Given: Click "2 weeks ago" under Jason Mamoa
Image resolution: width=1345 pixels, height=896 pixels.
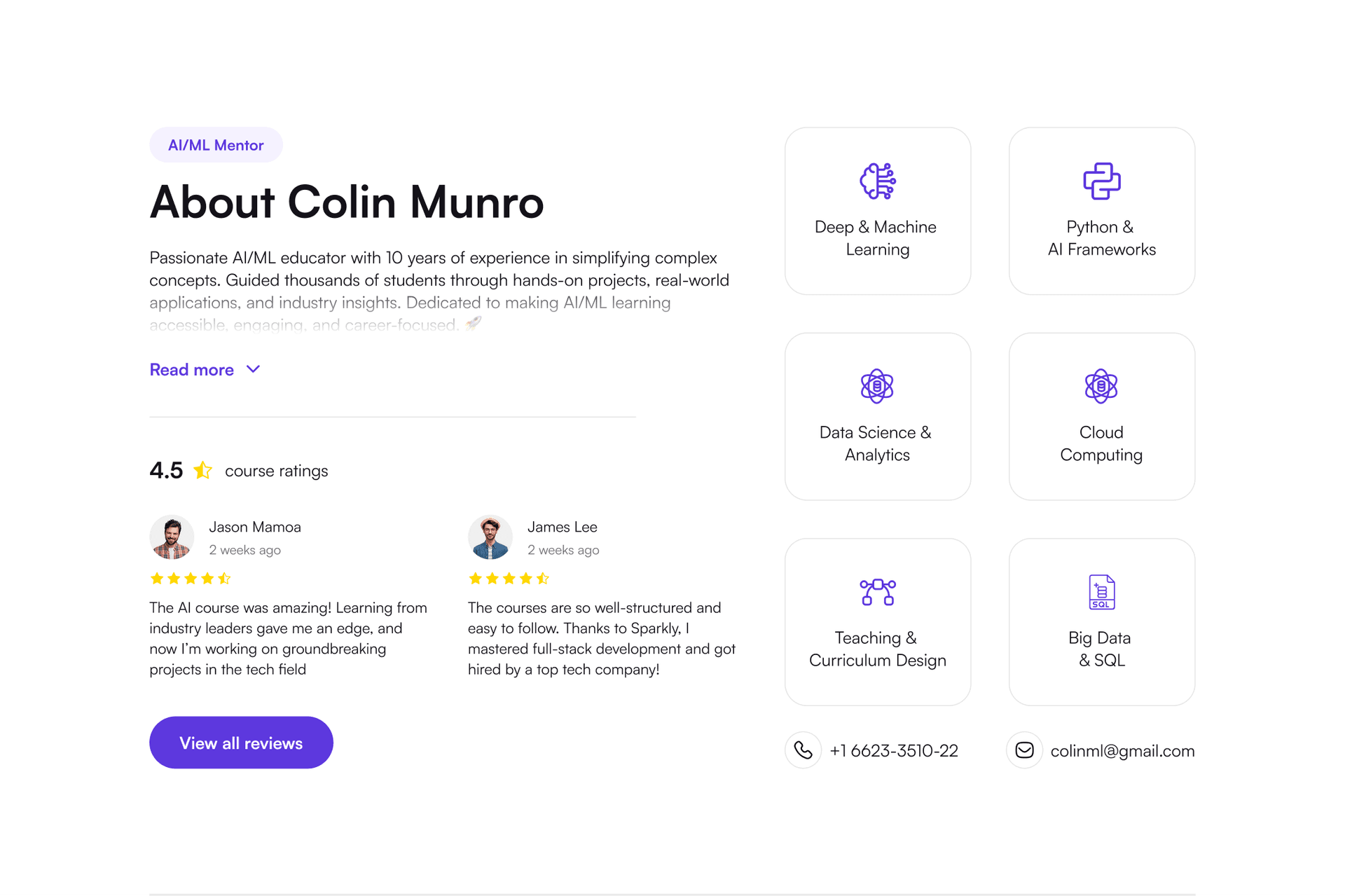Looking at the screenshot, I should coord(245,550).
